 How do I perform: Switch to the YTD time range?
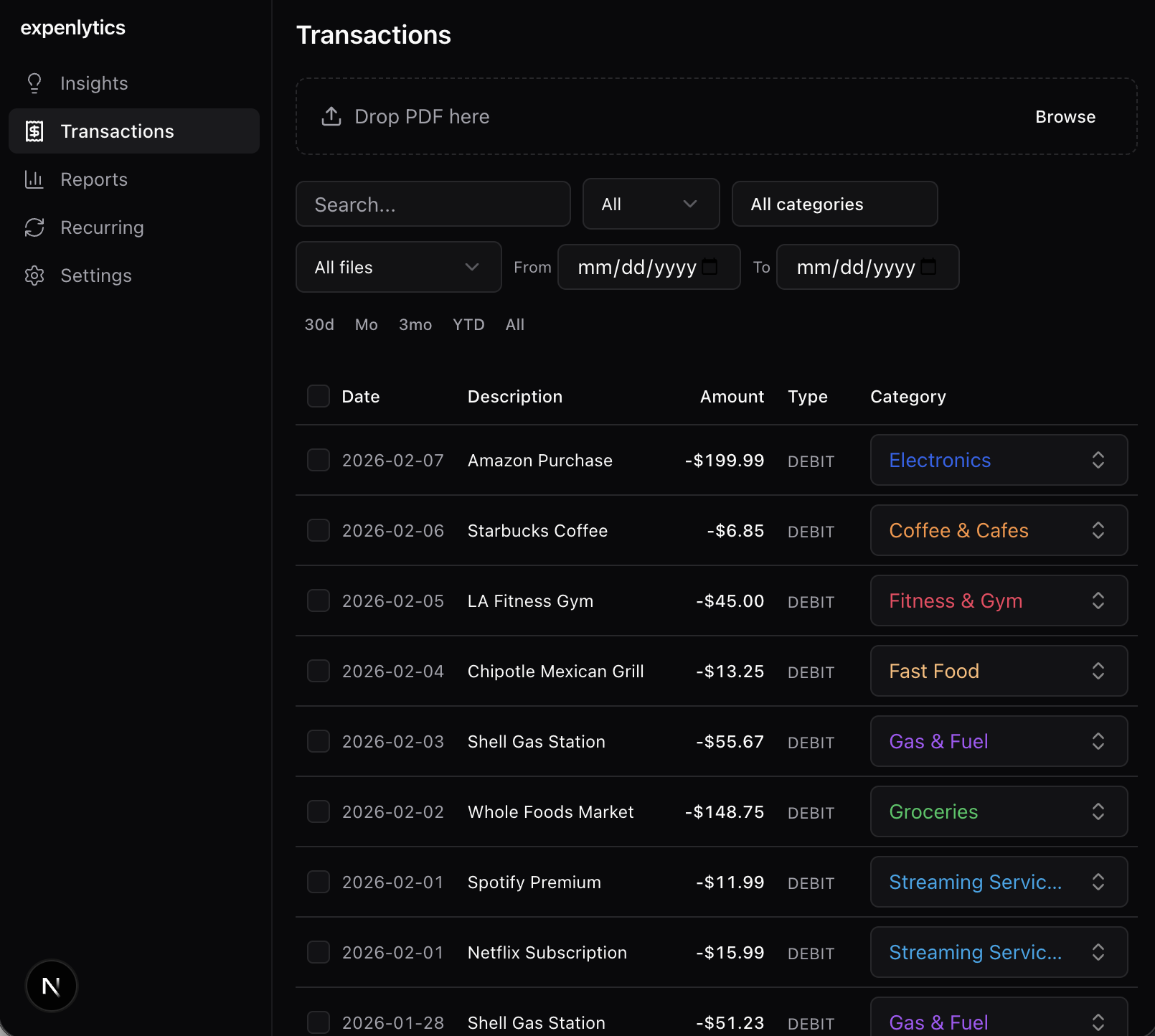[468, 324]
